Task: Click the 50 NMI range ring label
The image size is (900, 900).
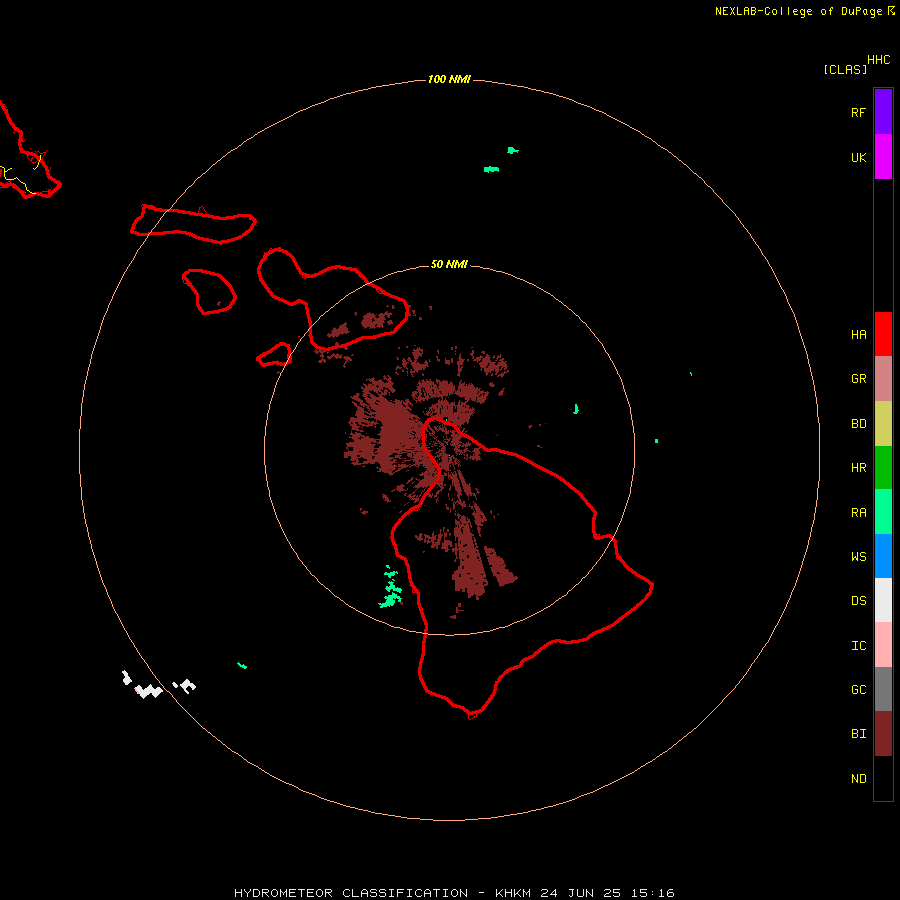Action: 449,264
